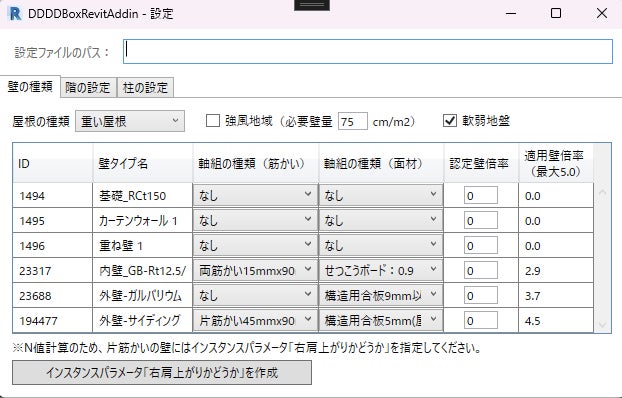Image resolution: width=622 pixels, height=398 pixels.
Task: Open the 構造用合板9mm以 dropdown
Action: 381,295
